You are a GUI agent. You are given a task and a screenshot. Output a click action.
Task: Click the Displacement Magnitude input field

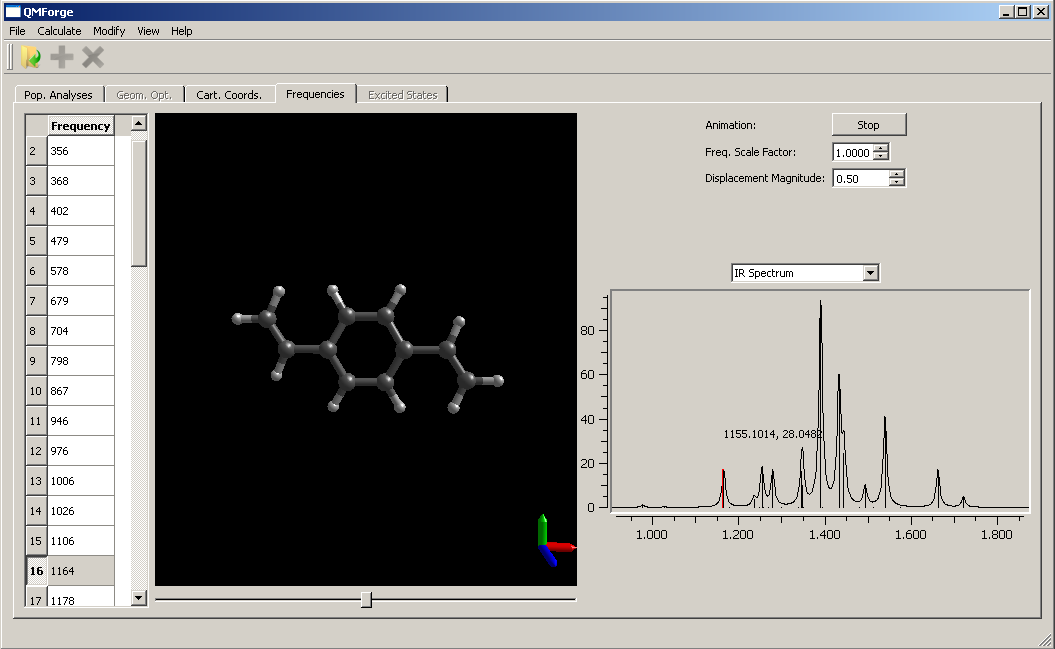860,178
